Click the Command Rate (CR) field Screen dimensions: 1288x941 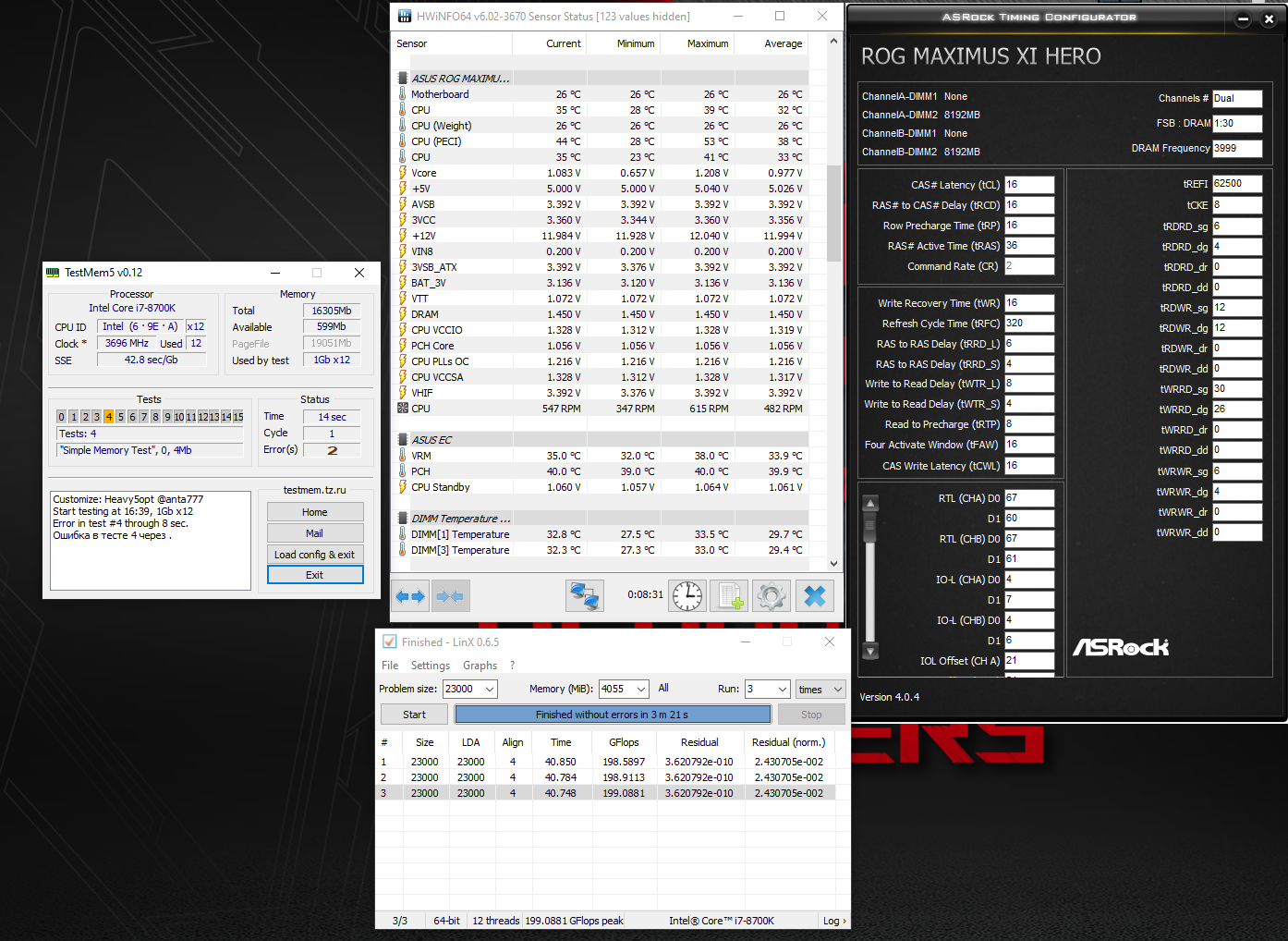click(x=1029, y=266)
